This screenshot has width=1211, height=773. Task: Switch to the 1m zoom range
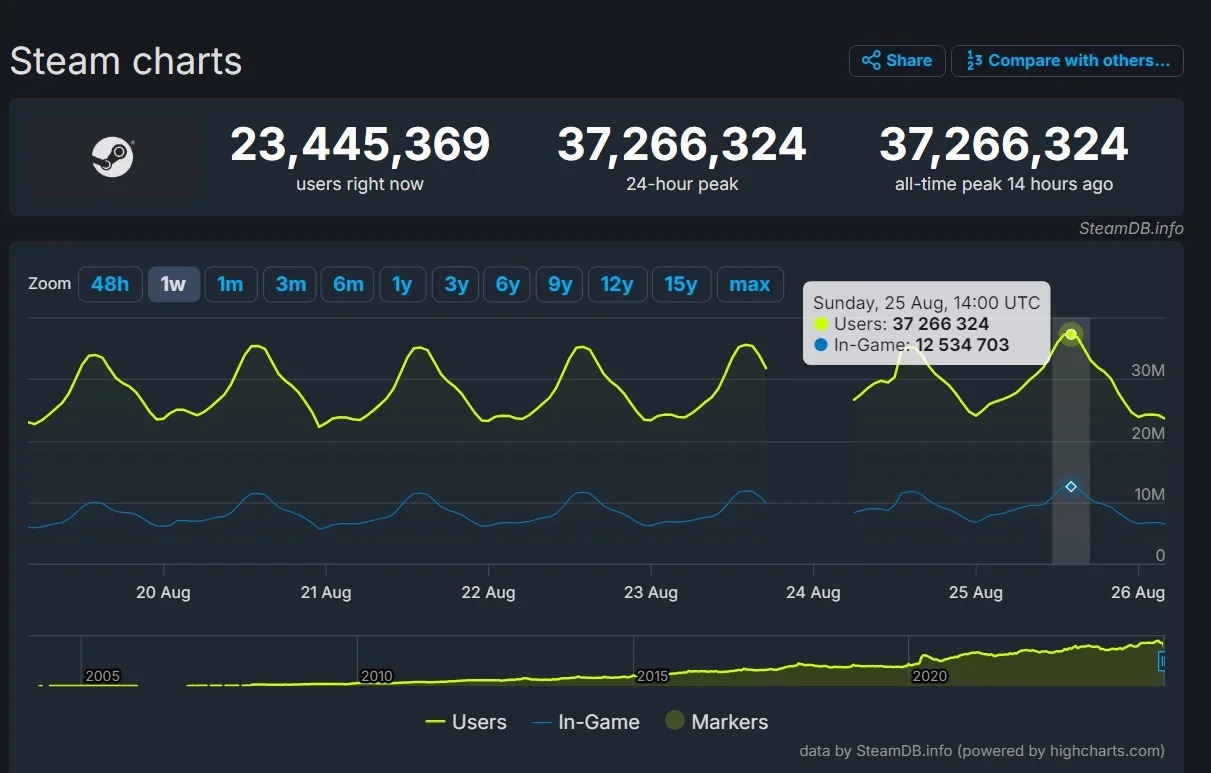click(231, 284)
